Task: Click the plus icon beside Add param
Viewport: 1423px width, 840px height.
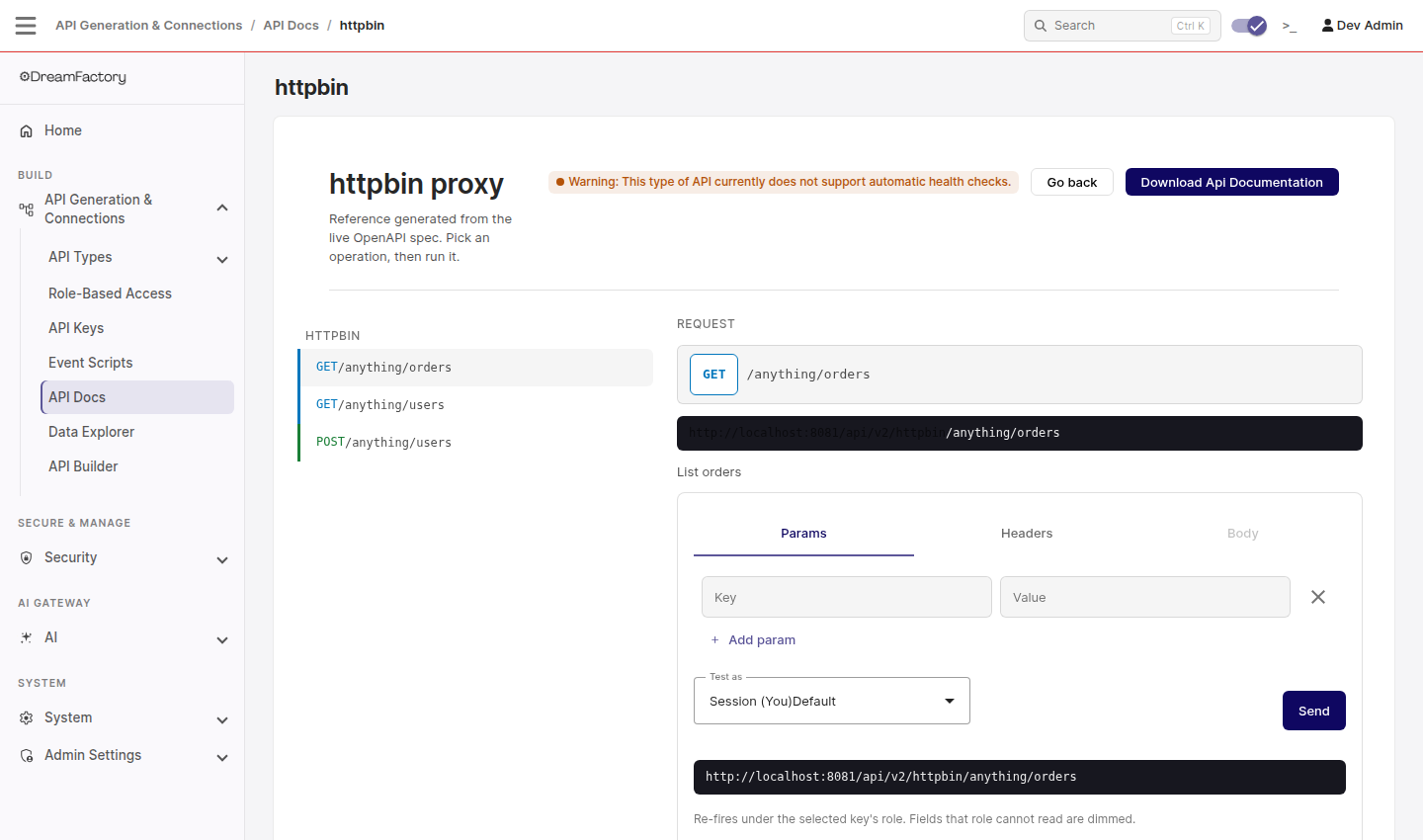Action: point(714,640)
